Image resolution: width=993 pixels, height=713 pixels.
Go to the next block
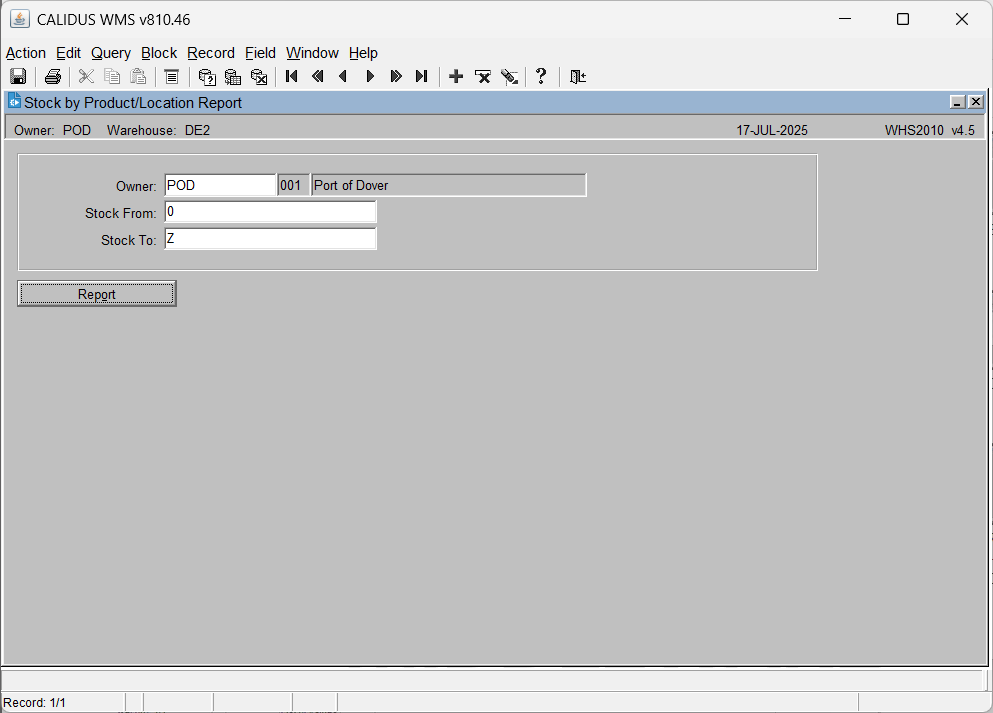[x=396, y=77]
